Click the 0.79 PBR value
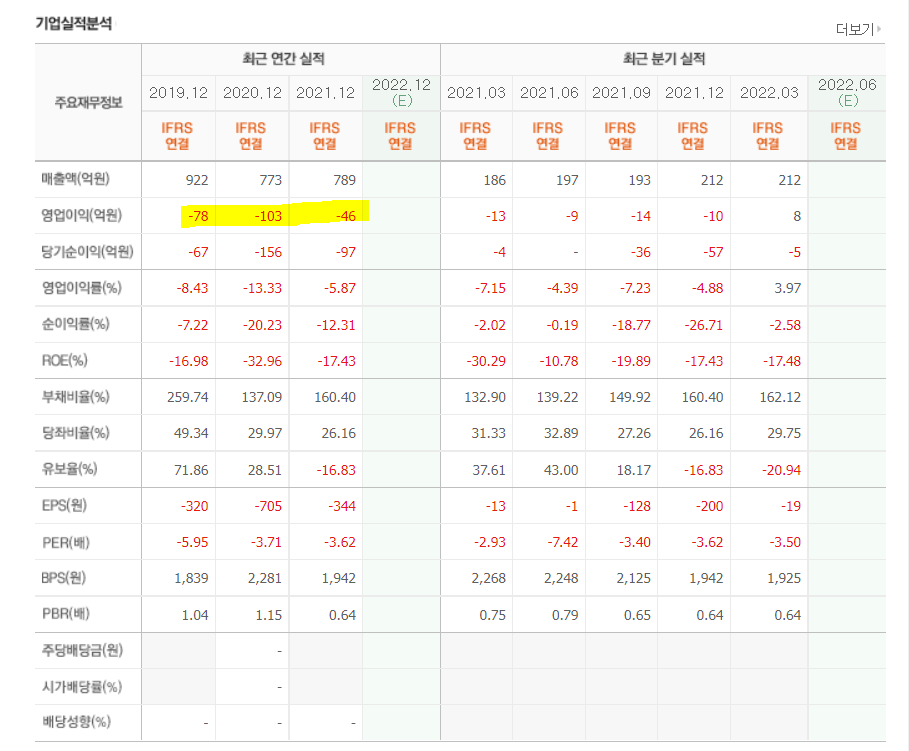 [x=565, y=615]
